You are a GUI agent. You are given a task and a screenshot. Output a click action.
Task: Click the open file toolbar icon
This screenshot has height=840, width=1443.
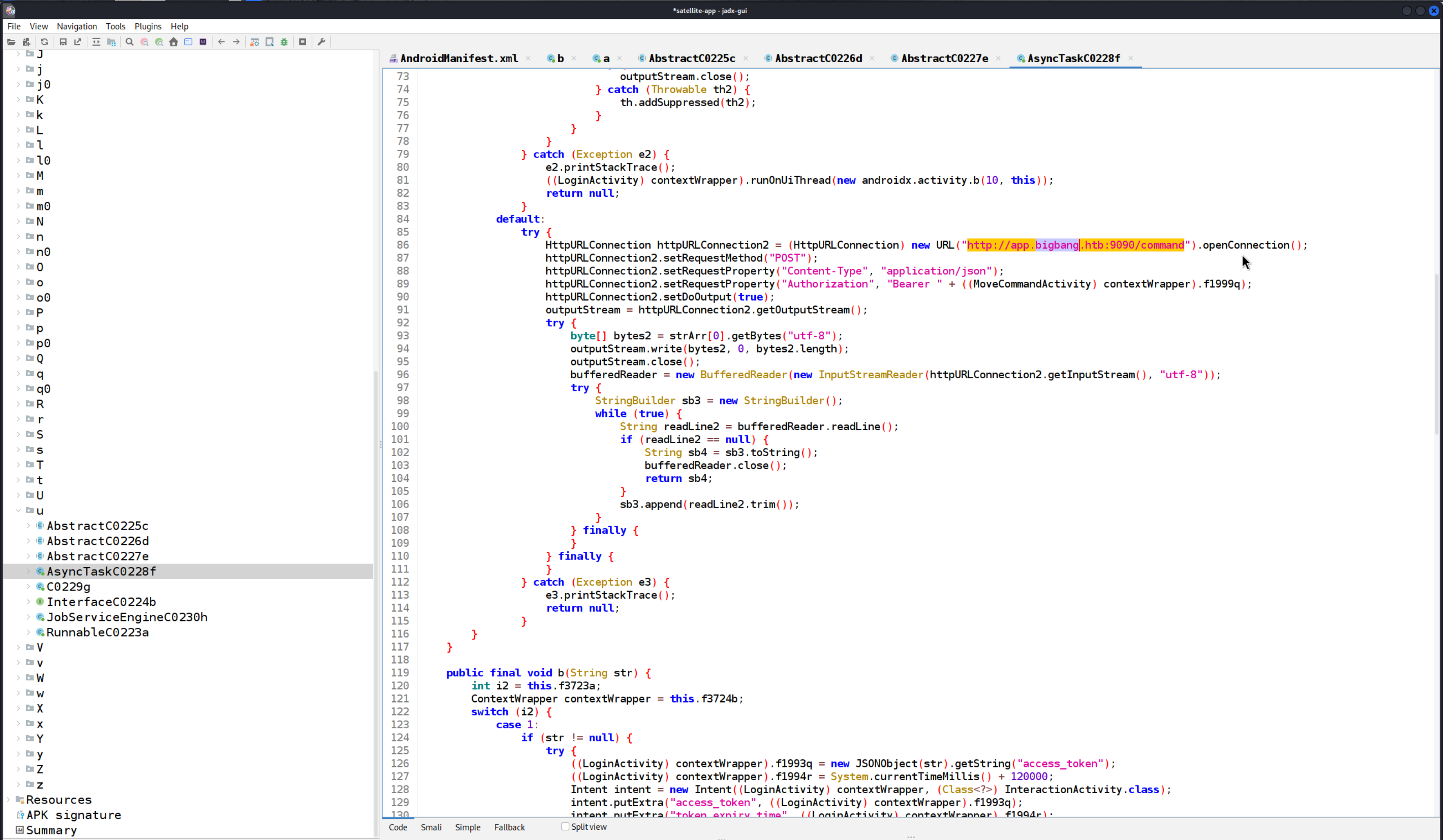pos(11,42)
